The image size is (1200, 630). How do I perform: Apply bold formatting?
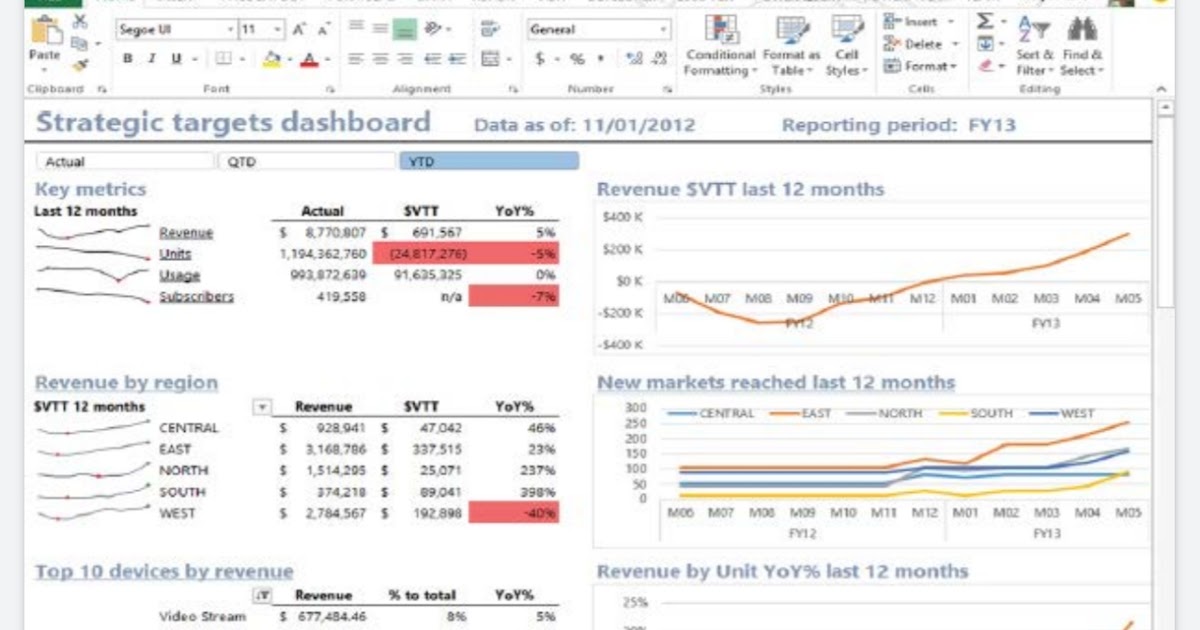pyautogui.click(x=127, y=58)
